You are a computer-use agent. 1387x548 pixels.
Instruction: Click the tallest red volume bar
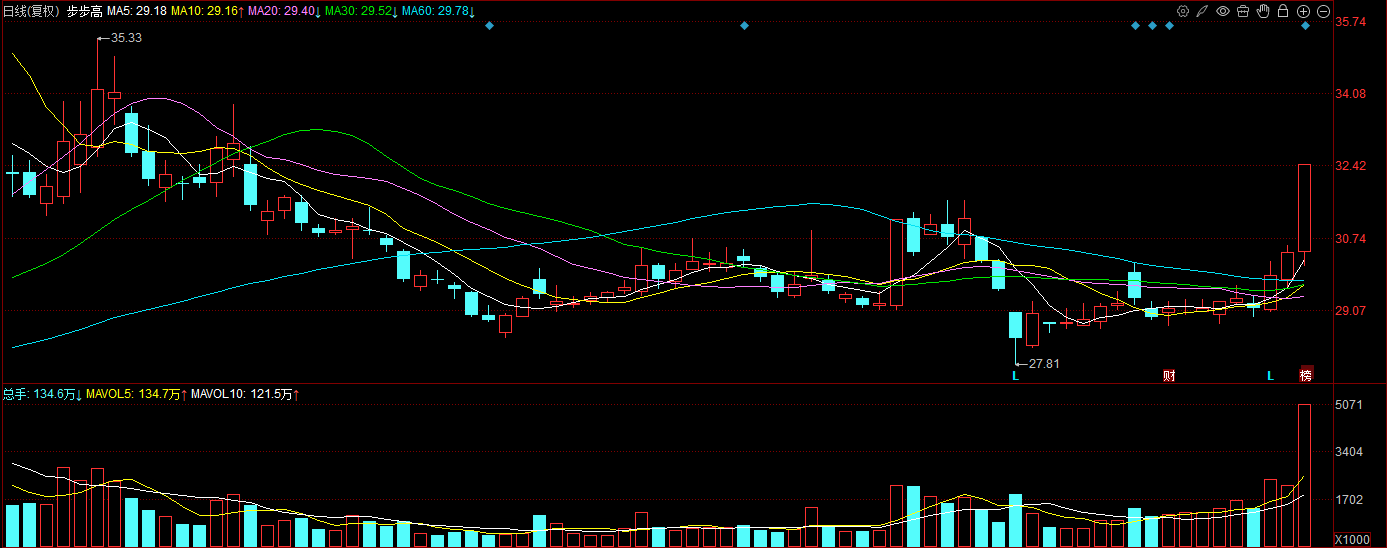tap(1304, 475)
